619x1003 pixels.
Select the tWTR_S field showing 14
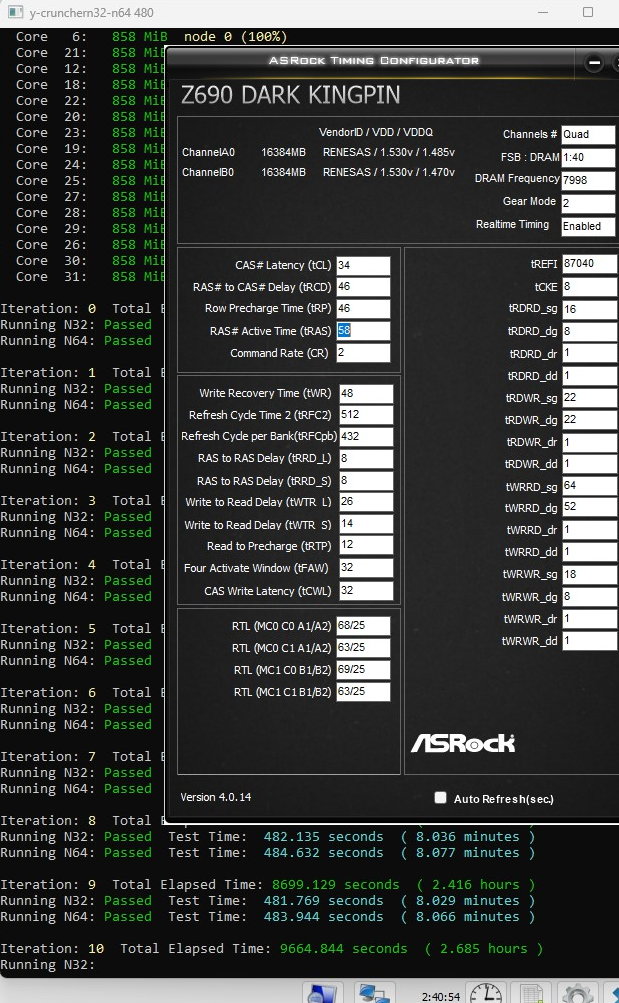pyautogui.click(x=366, y=525)
